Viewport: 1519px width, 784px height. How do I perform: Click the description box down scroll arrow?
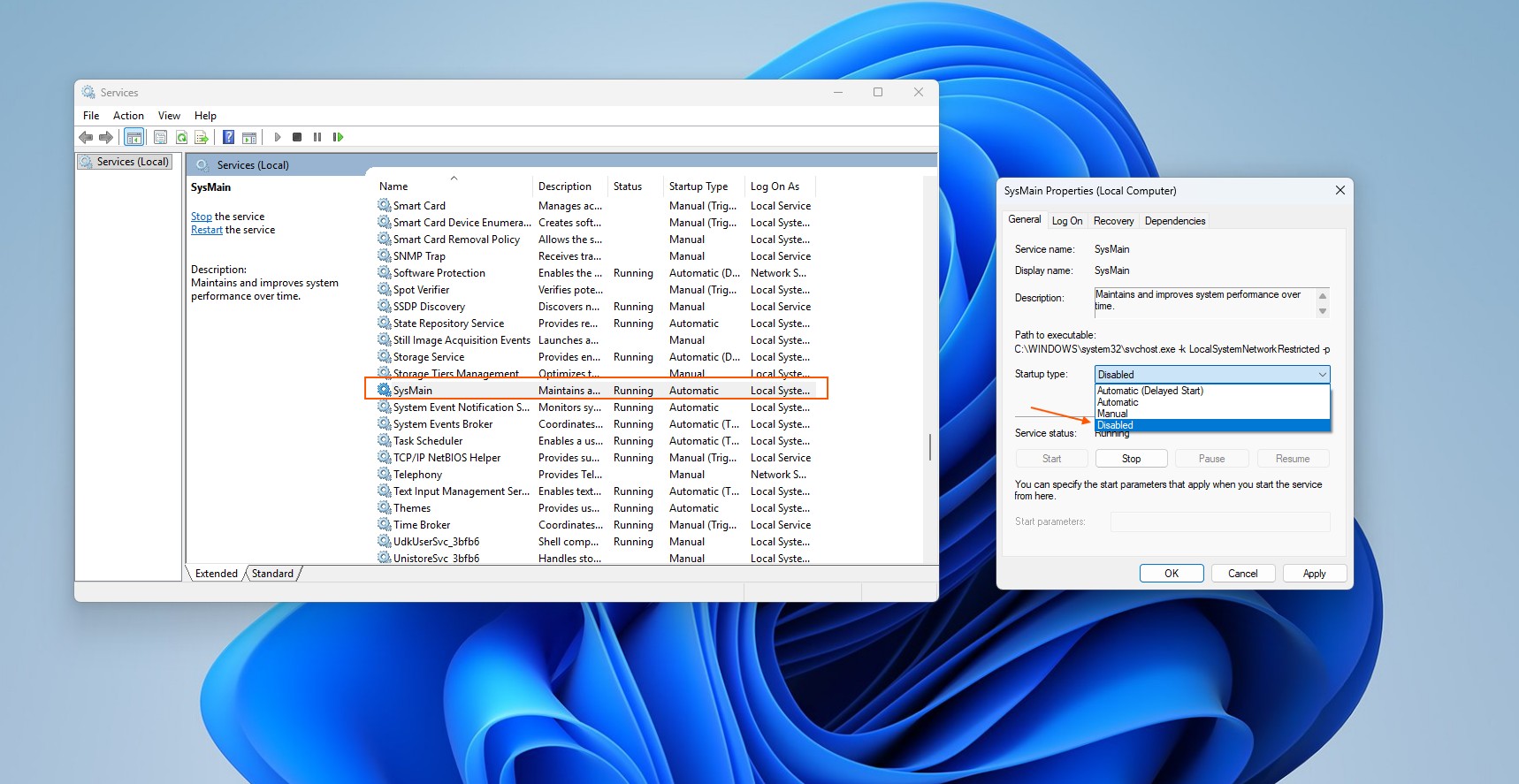(1323, 311)
